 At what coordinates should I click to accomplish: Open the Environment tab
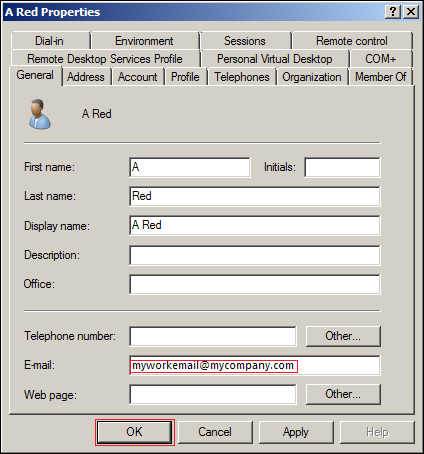[x=145, y=41]
